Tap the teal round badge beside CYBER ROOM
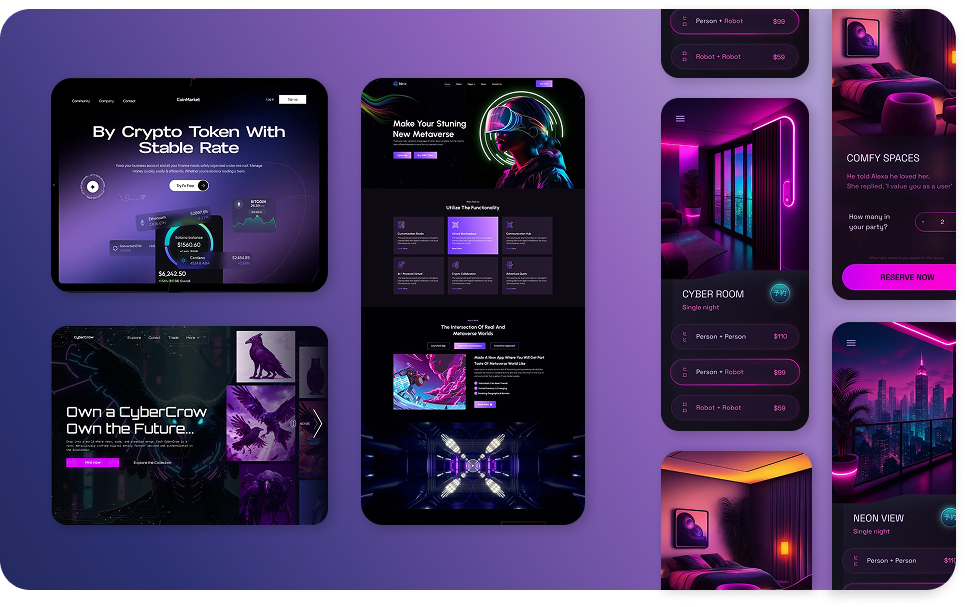Viewport: 965px width, 607px height. 781,293
